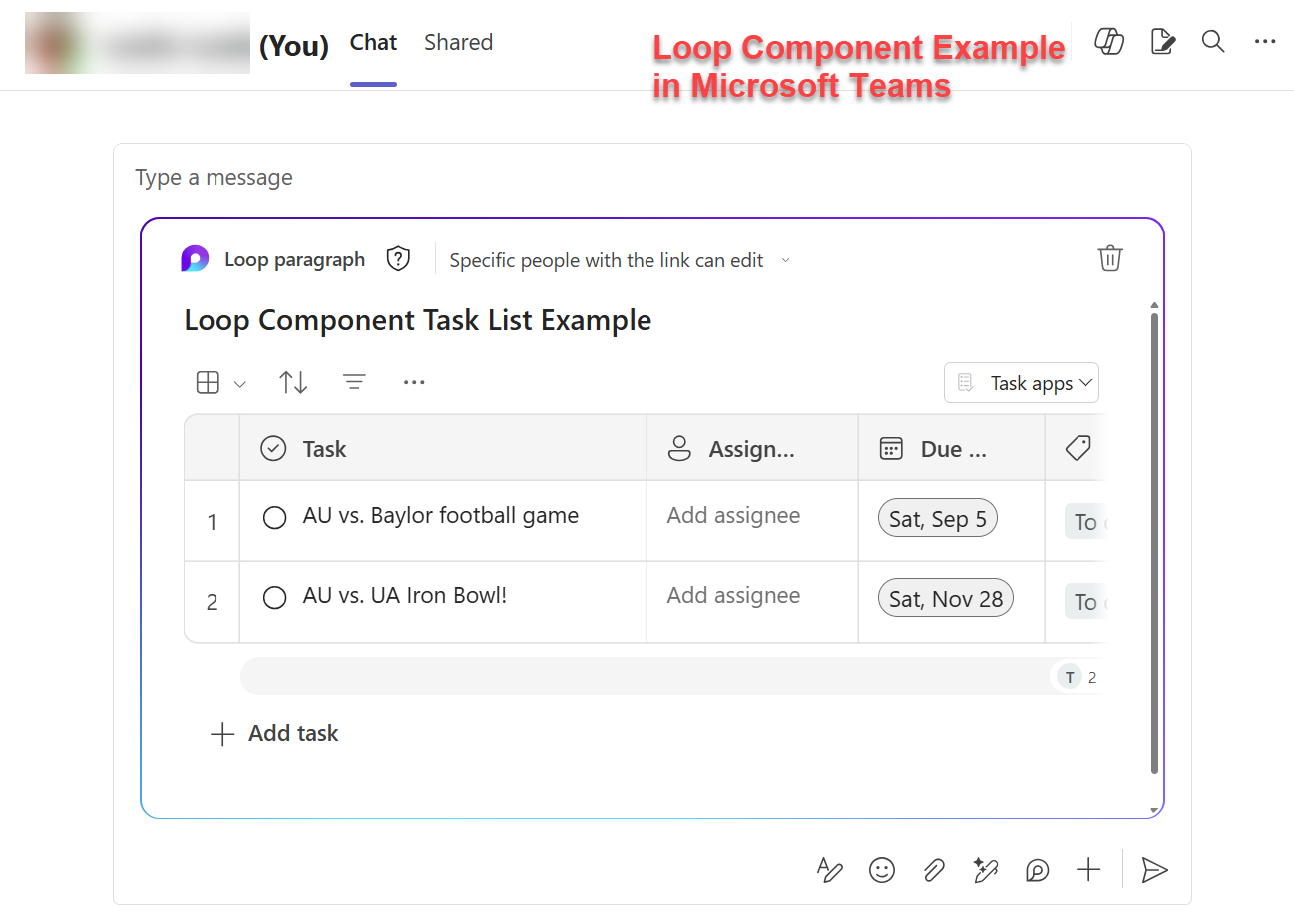Click the Sat, Nov 28 due date
The height and width of the screenshot is (924, 1294).
(946, 598)
